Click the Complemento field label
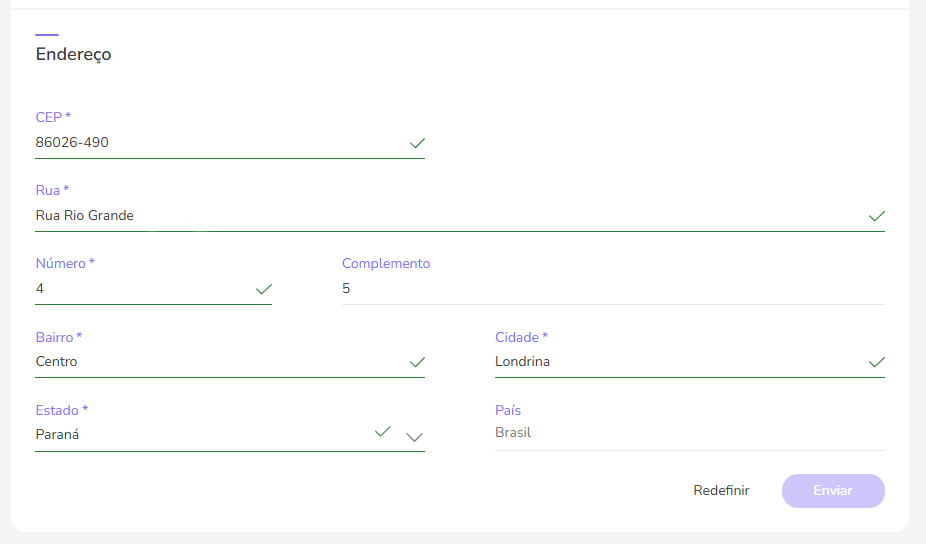 point(386,264)
